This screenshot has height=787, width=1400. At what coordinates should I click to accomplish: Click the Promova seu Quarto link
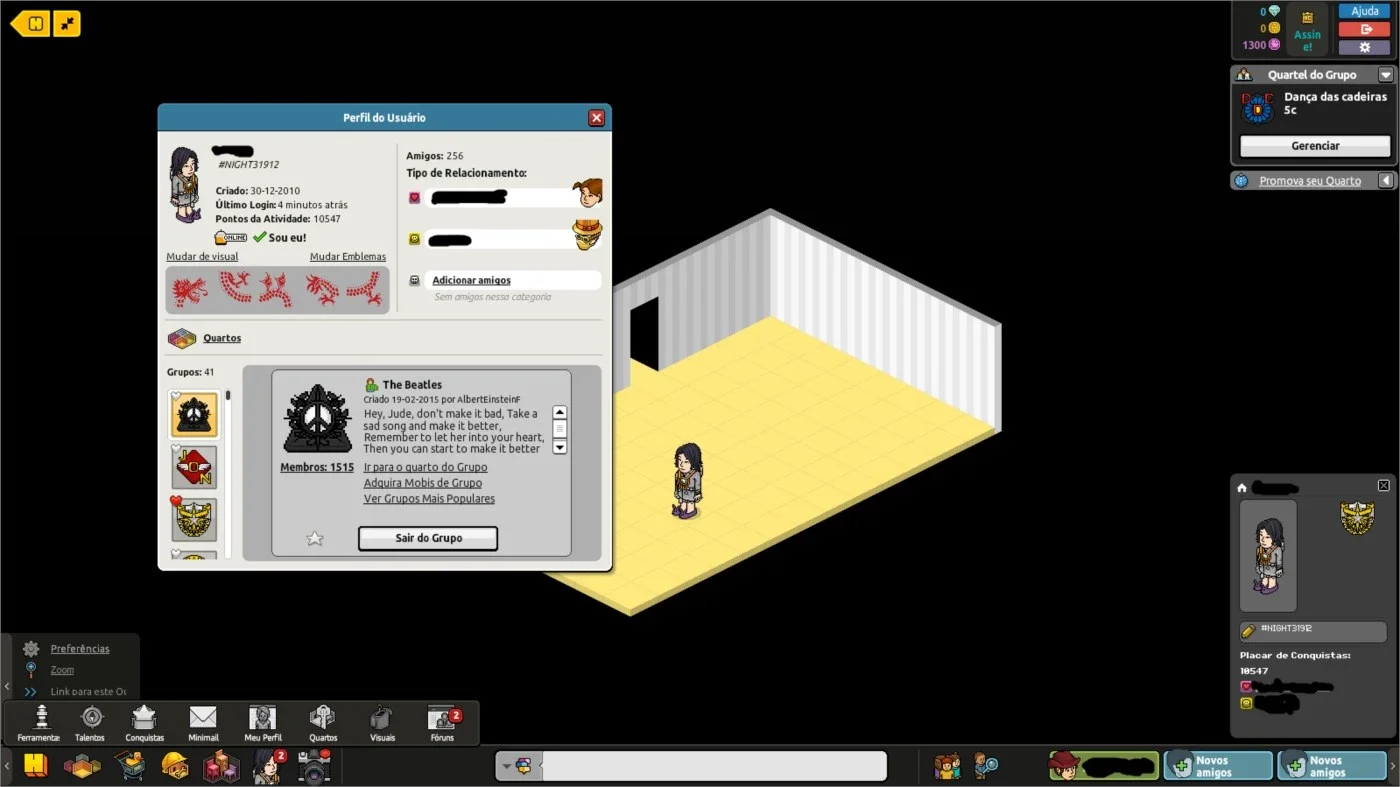click(1310, 181)
